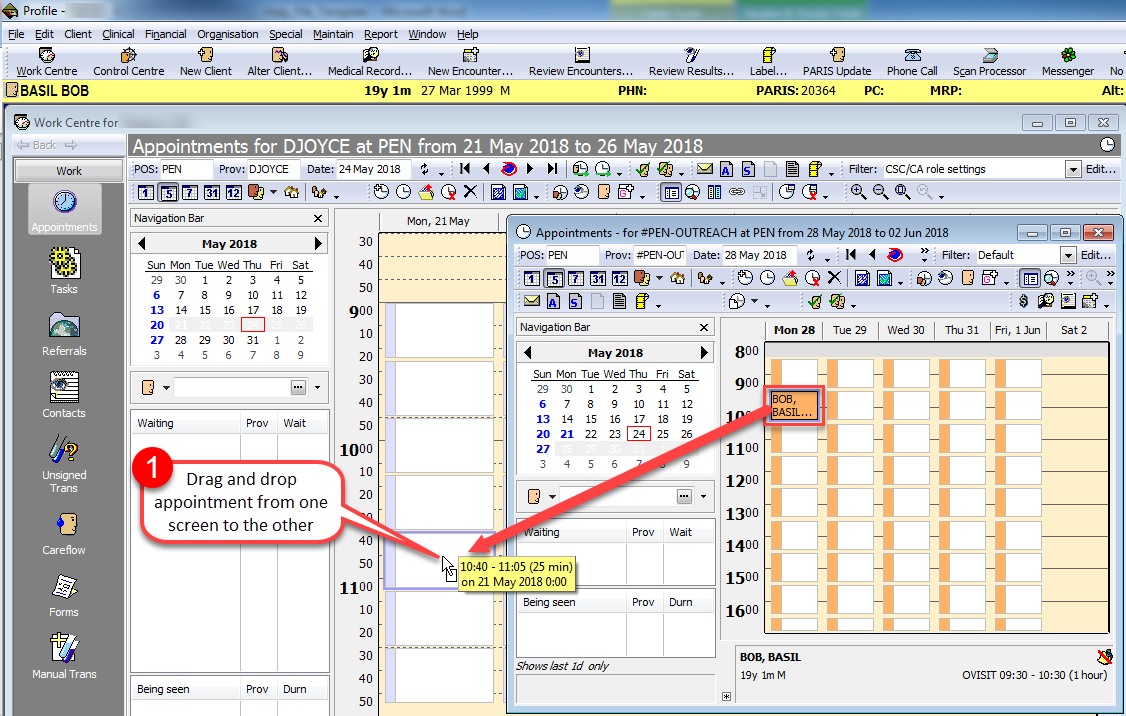Open Contacts in the Work sidebar

coord(64,396)
